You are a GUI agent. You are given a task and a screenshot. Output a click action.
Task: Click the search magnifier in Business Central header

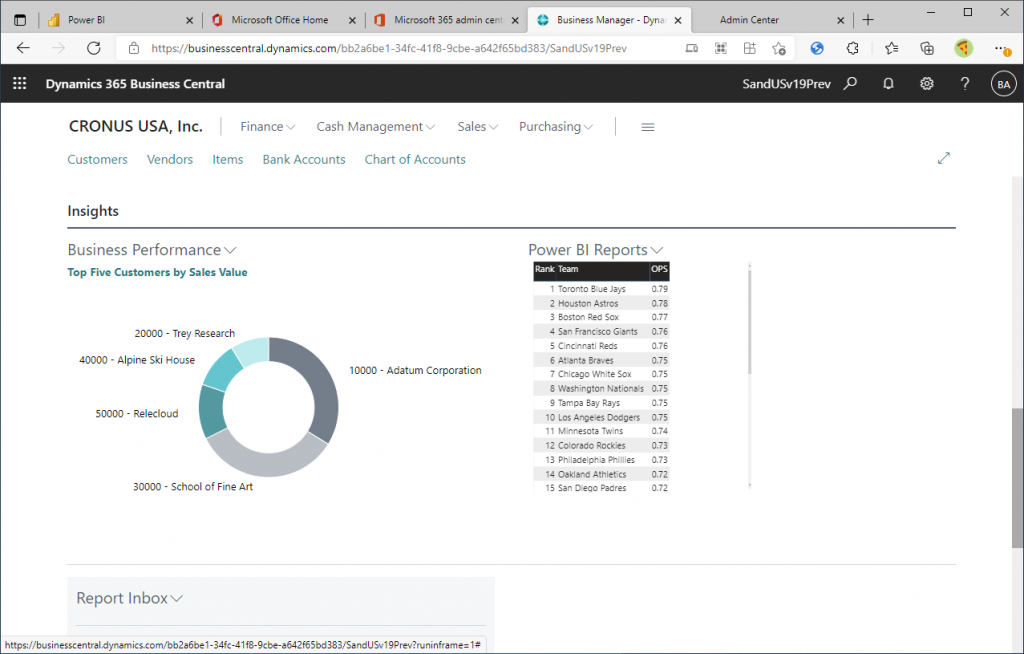point(850,84)
